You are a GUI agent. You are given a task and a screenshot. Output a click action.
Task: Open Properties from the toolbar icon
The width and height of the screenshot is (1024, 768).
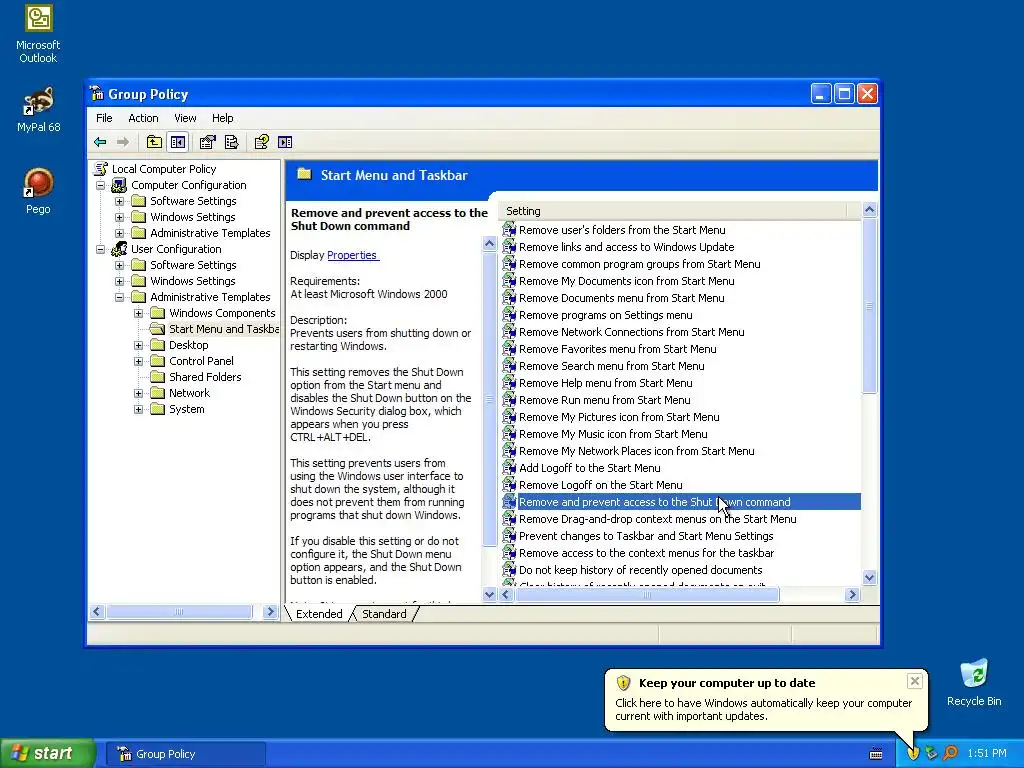(x=208, y=142)
